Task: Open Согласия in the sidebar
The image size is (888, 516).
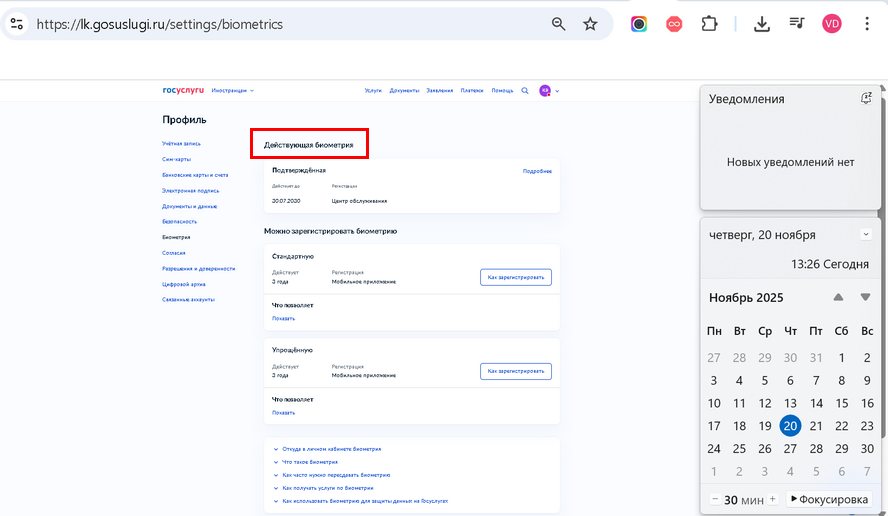Action: coord(173,253)
